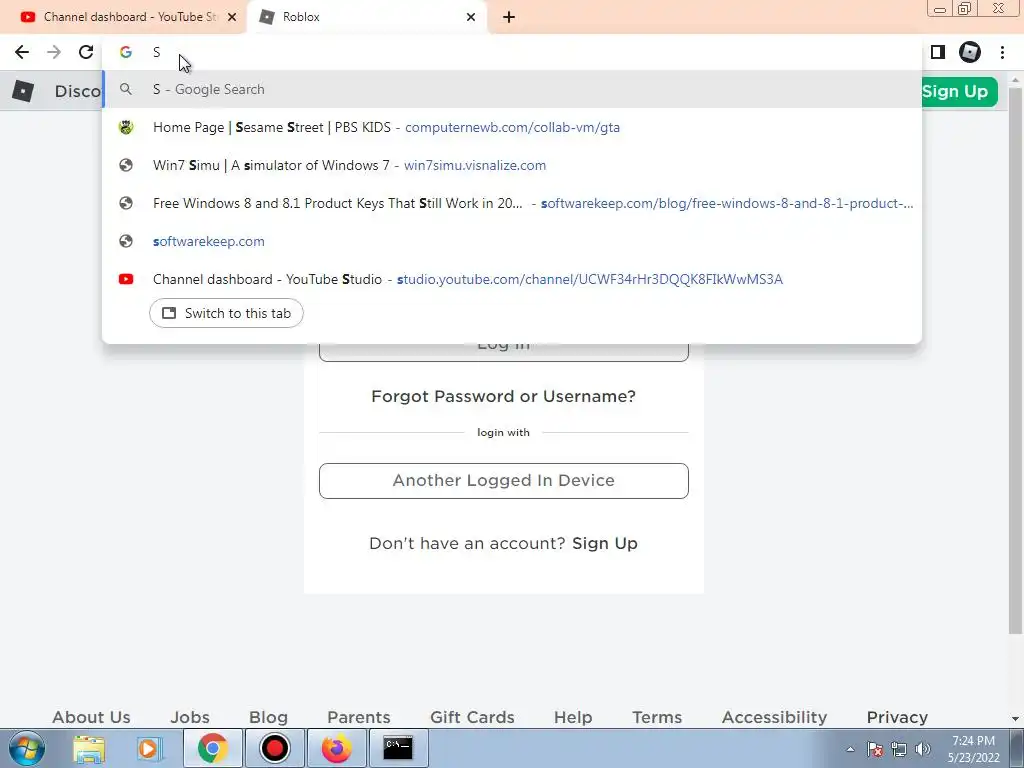Open Windows Explorer from the taskbar
1024x768 pixels.
pos(88,748)
